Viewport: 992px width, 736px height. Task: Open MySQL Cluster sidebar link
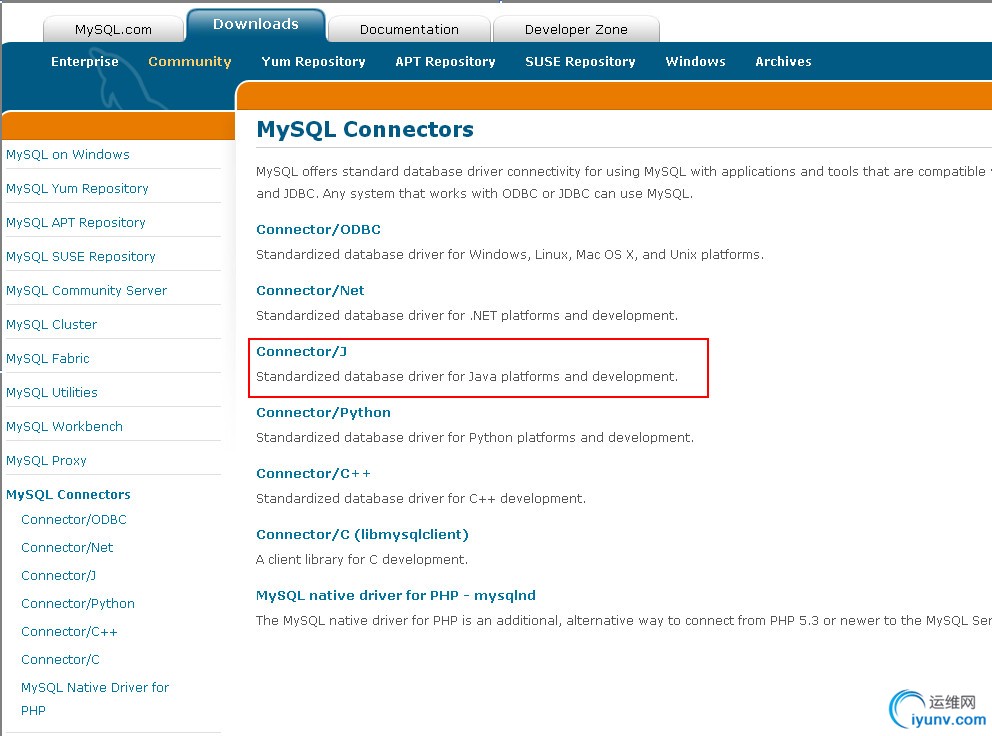[51, 325]
